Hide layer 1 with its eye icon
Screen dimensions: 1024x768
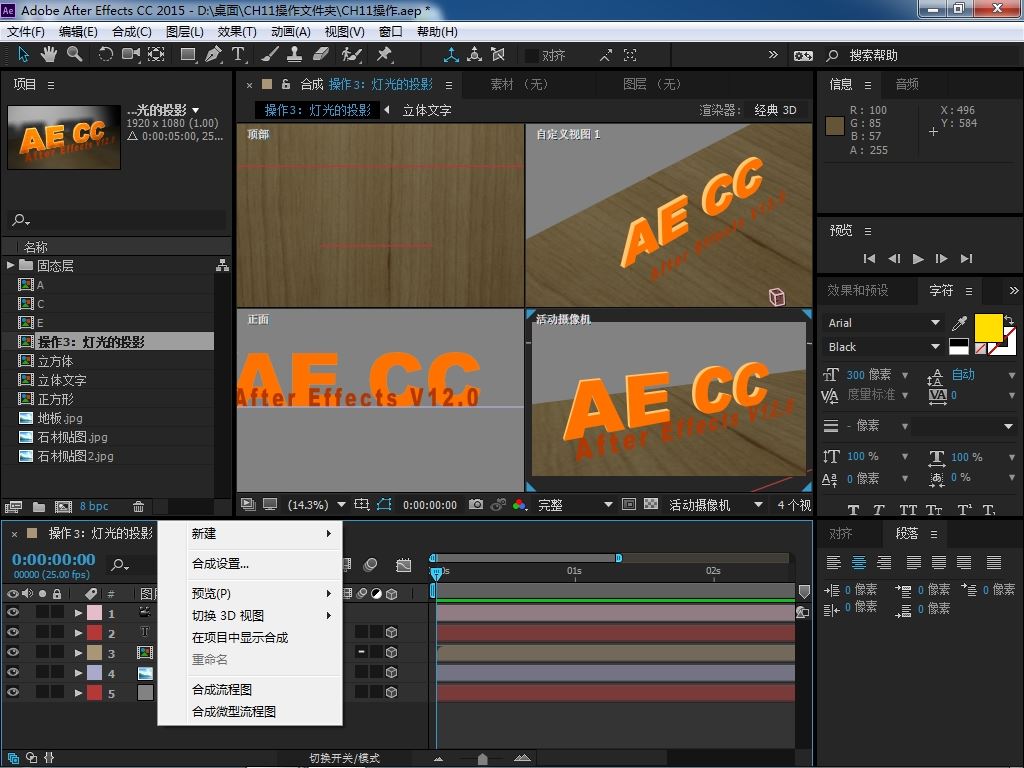pos(12,612)
